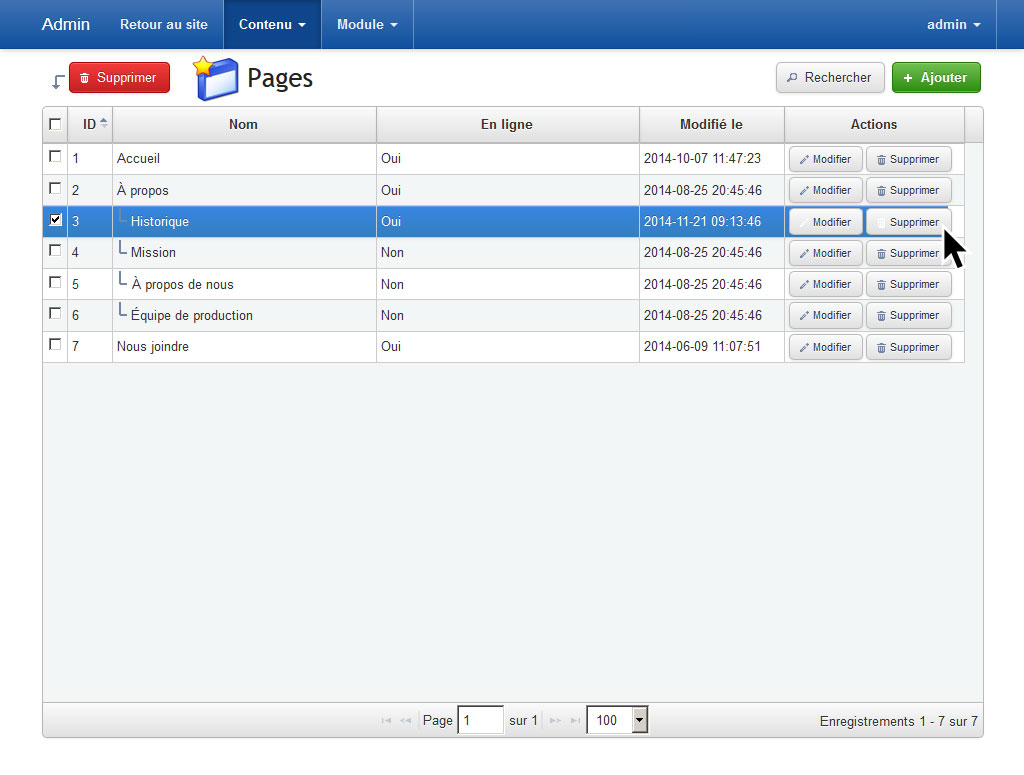This screenshot has height=775, width=1024.
Task: Delete the Équipe de production row
Action: pos(908,315)
